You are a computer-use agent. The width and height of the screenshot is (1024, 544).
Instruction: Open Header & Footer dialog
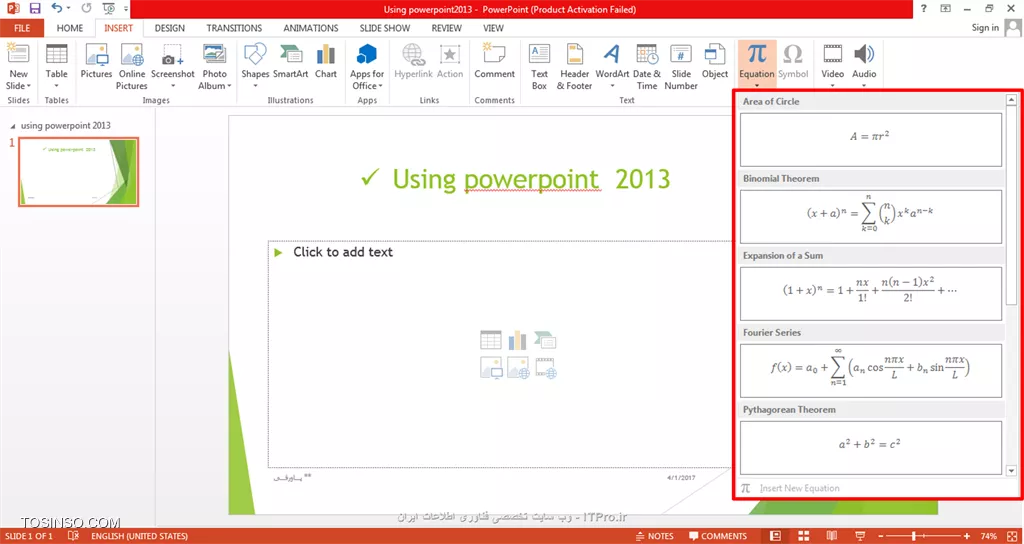click(574, 67)
